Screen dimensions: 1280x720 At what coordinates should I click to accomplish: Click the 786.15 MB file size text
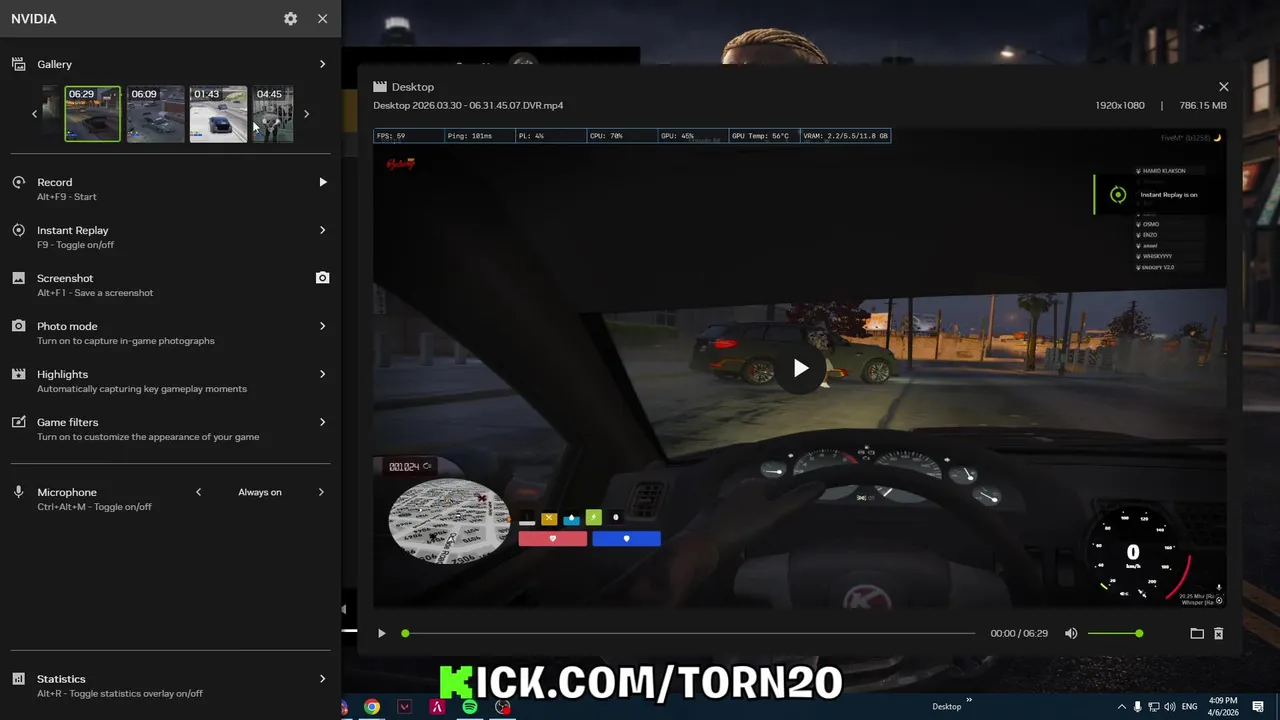pyautogui.click(x=1203, y=105)
